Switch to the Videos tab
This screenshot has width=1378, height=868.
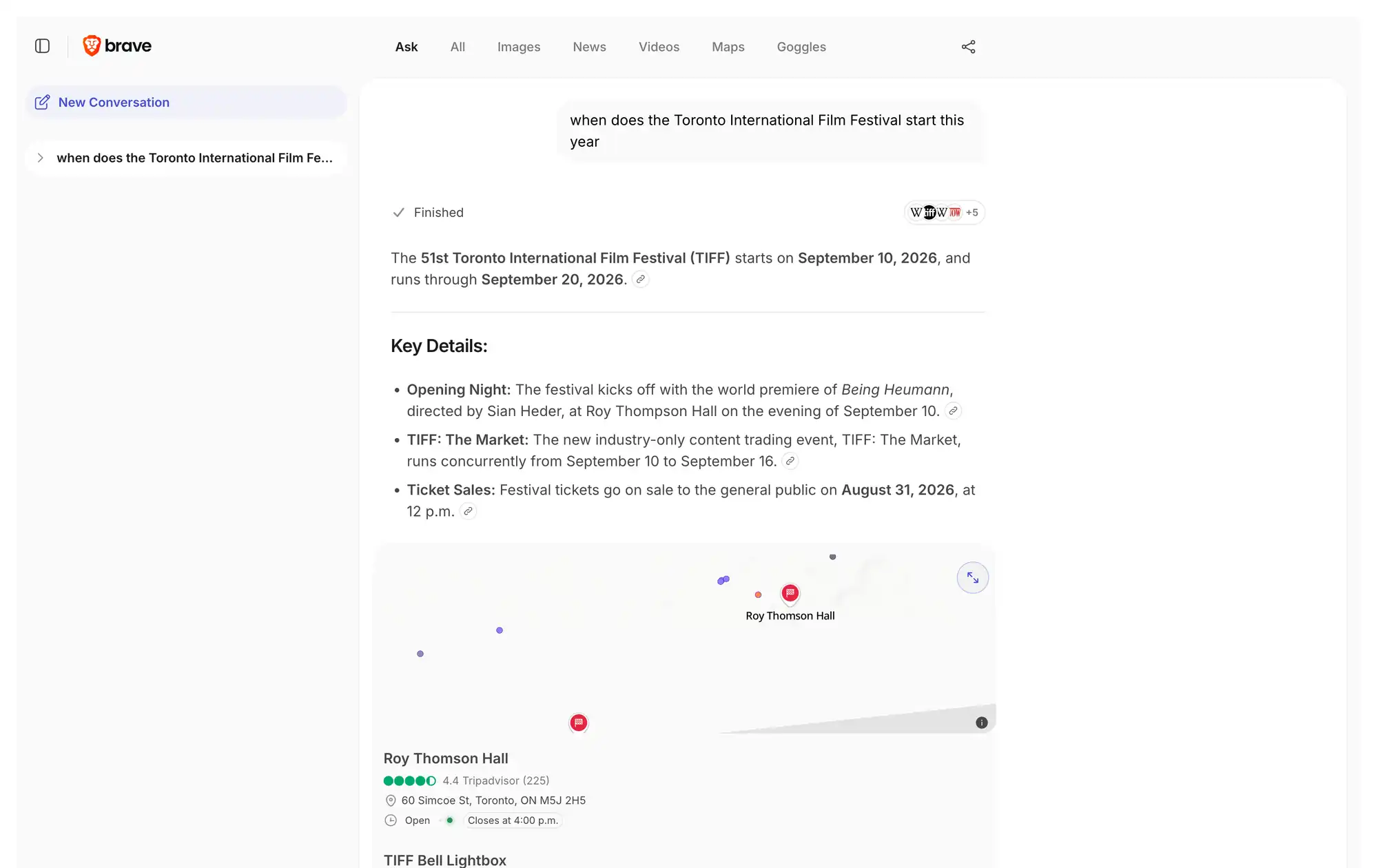[x=659, y=47]
